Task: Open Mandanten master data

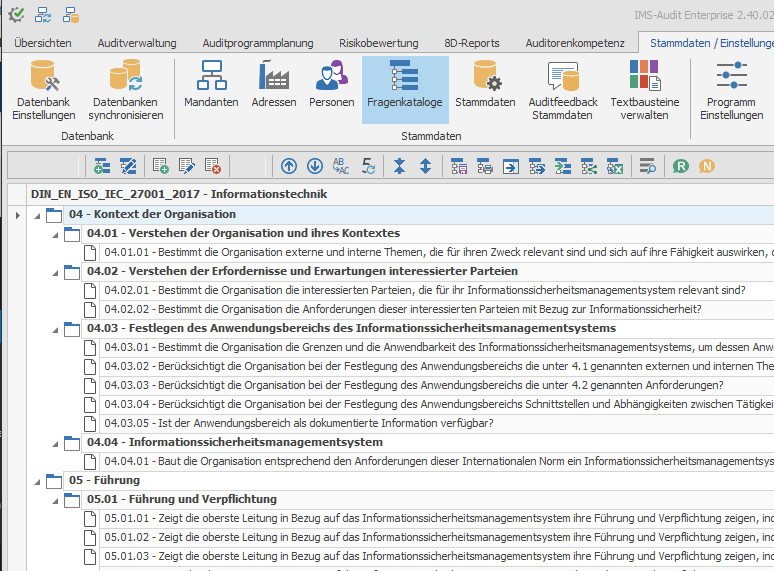Action: (211, 84)
